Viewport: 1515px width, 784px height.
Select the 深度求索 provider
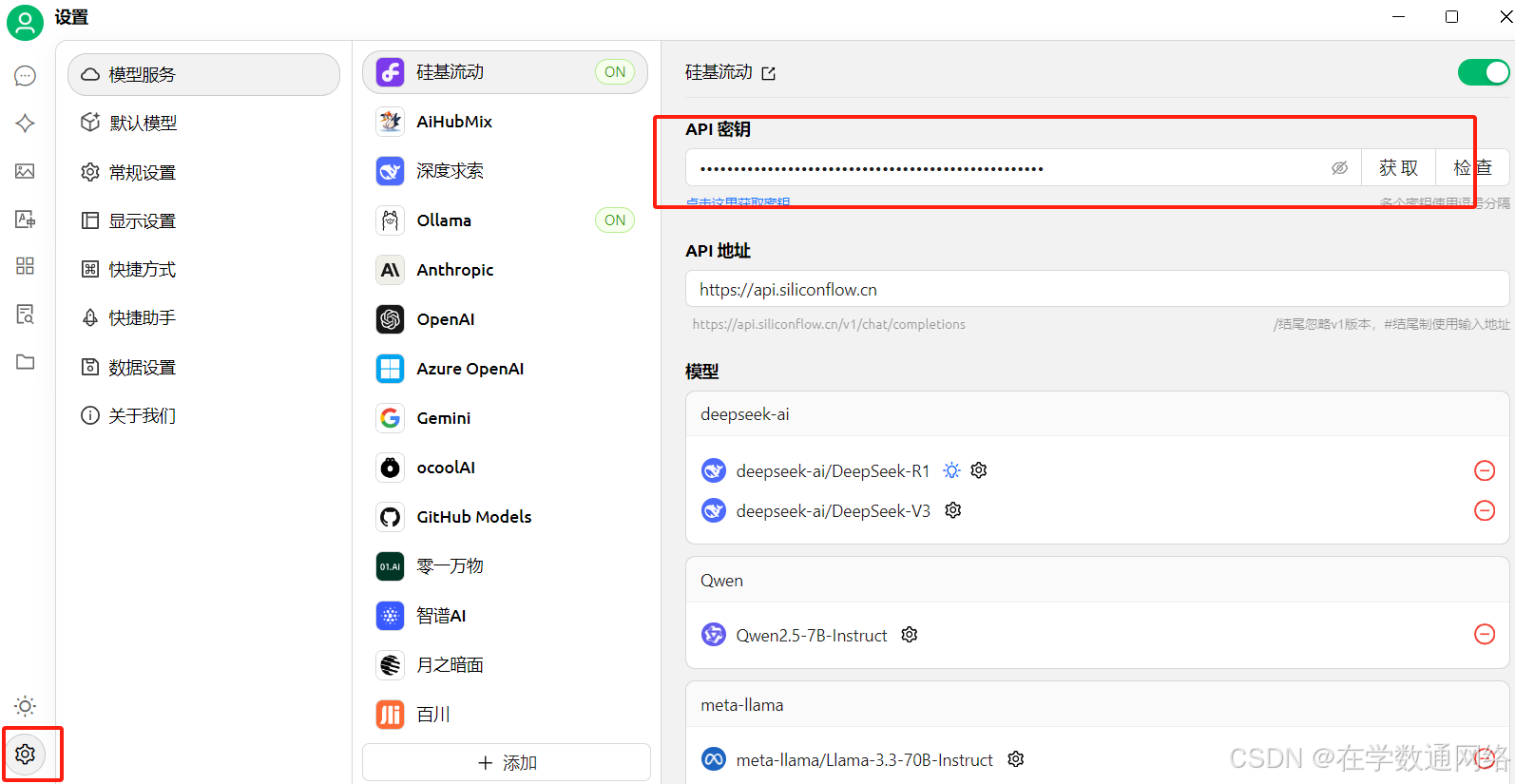[x=505, y=171]
